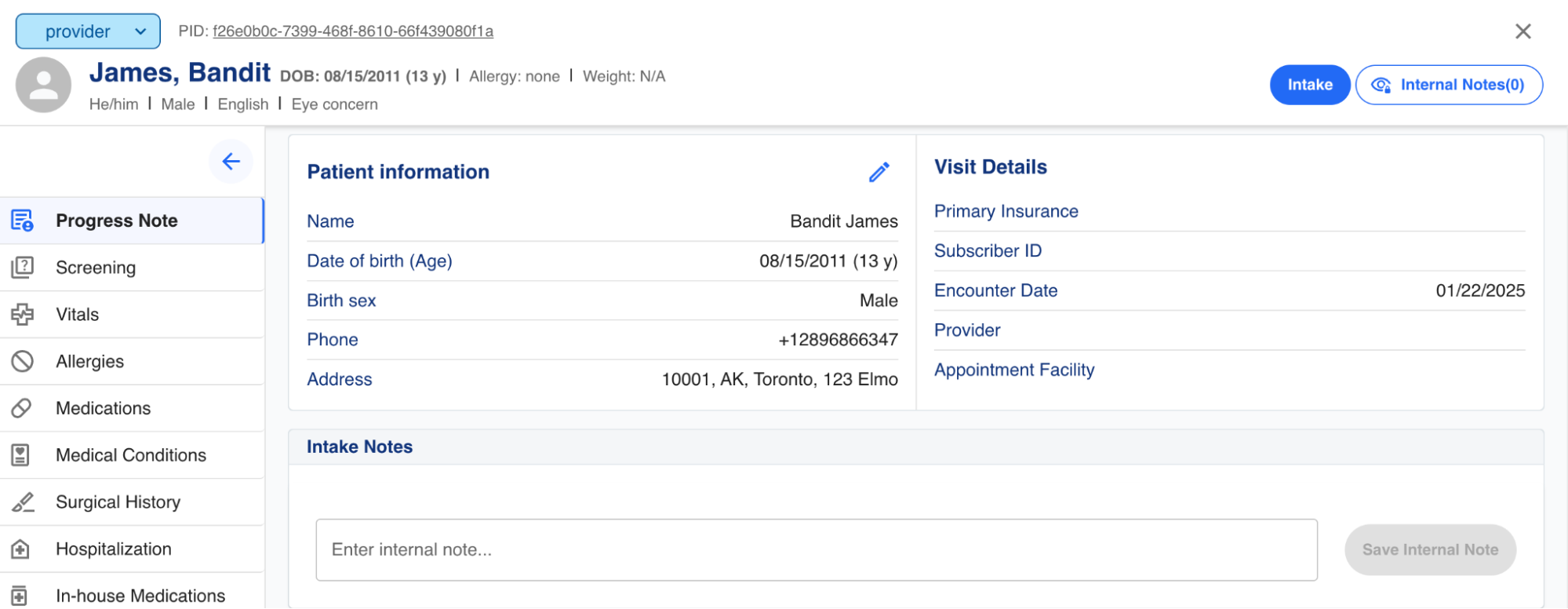Click the Screening question-mark icon
This screenshot has width=1568, height=609.
tap(22, 268)
